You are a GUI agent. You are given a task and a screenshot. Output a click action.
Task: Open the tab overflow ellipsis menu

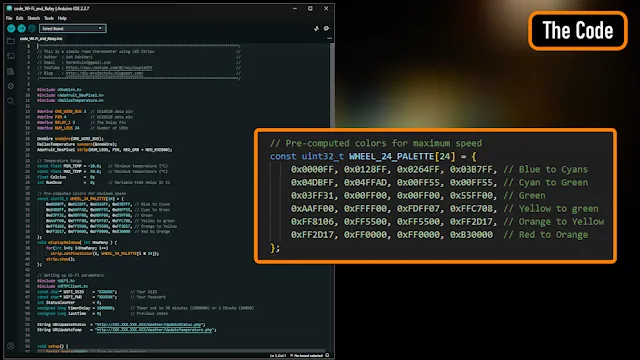[329, 38]
